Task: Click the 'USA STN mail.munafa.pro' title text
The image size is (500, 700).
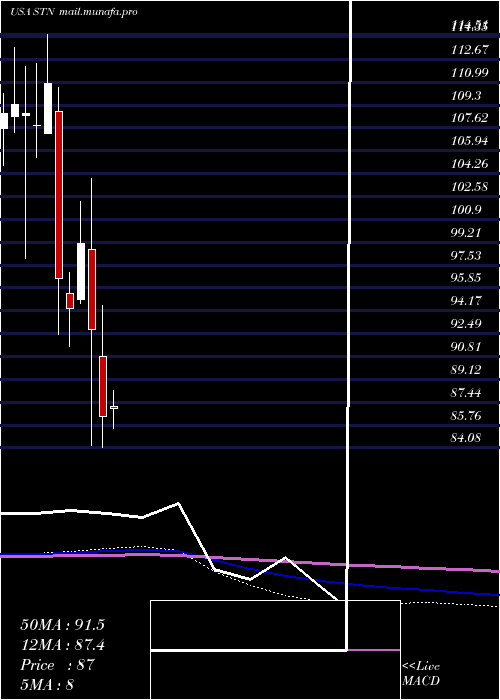Action: click(74, 12)
